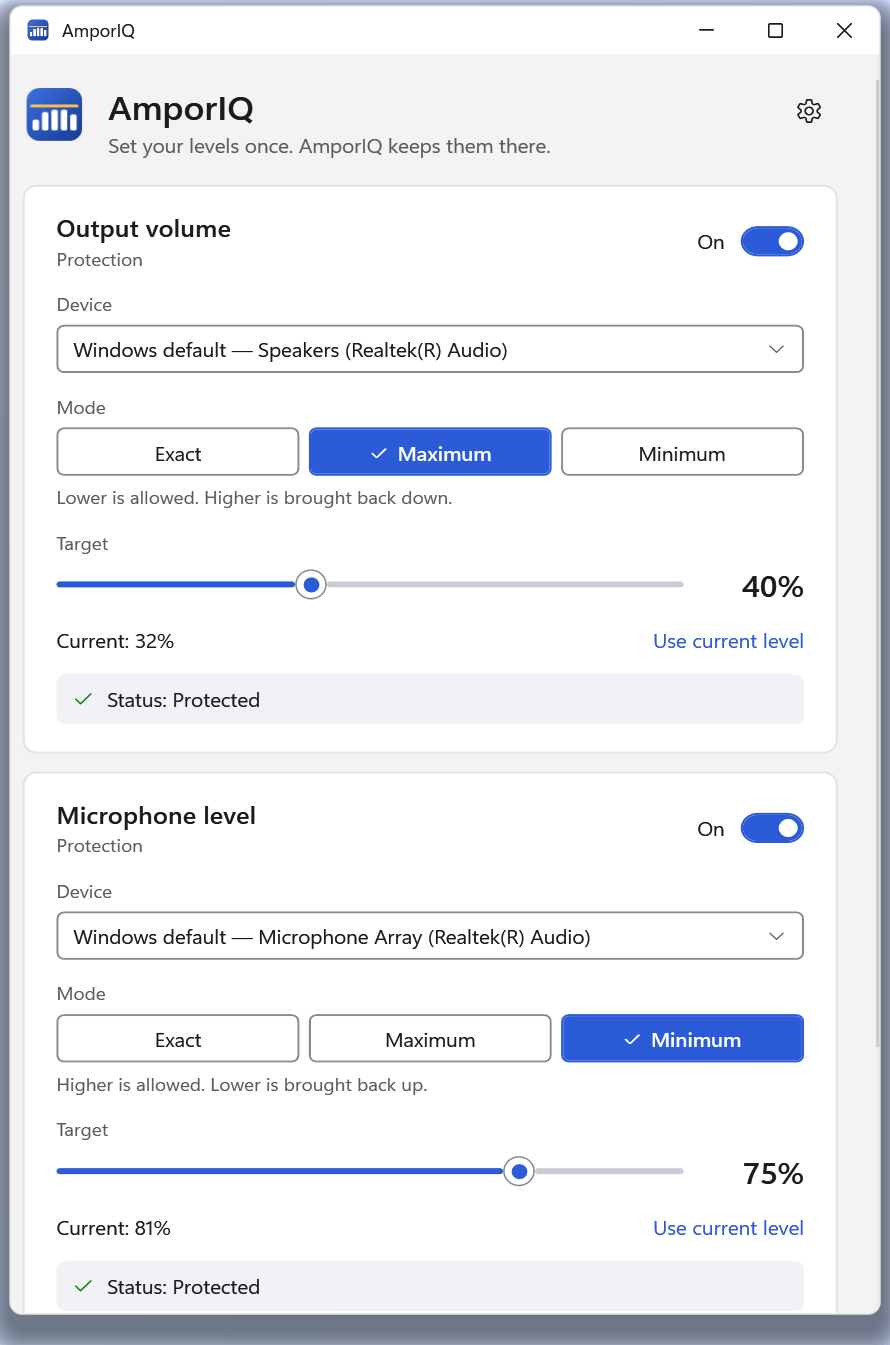This screenshot has width=890, height=1345.
Task: Click the Microphone level heading
Action: pyautogui.click(x=156, y=816)
